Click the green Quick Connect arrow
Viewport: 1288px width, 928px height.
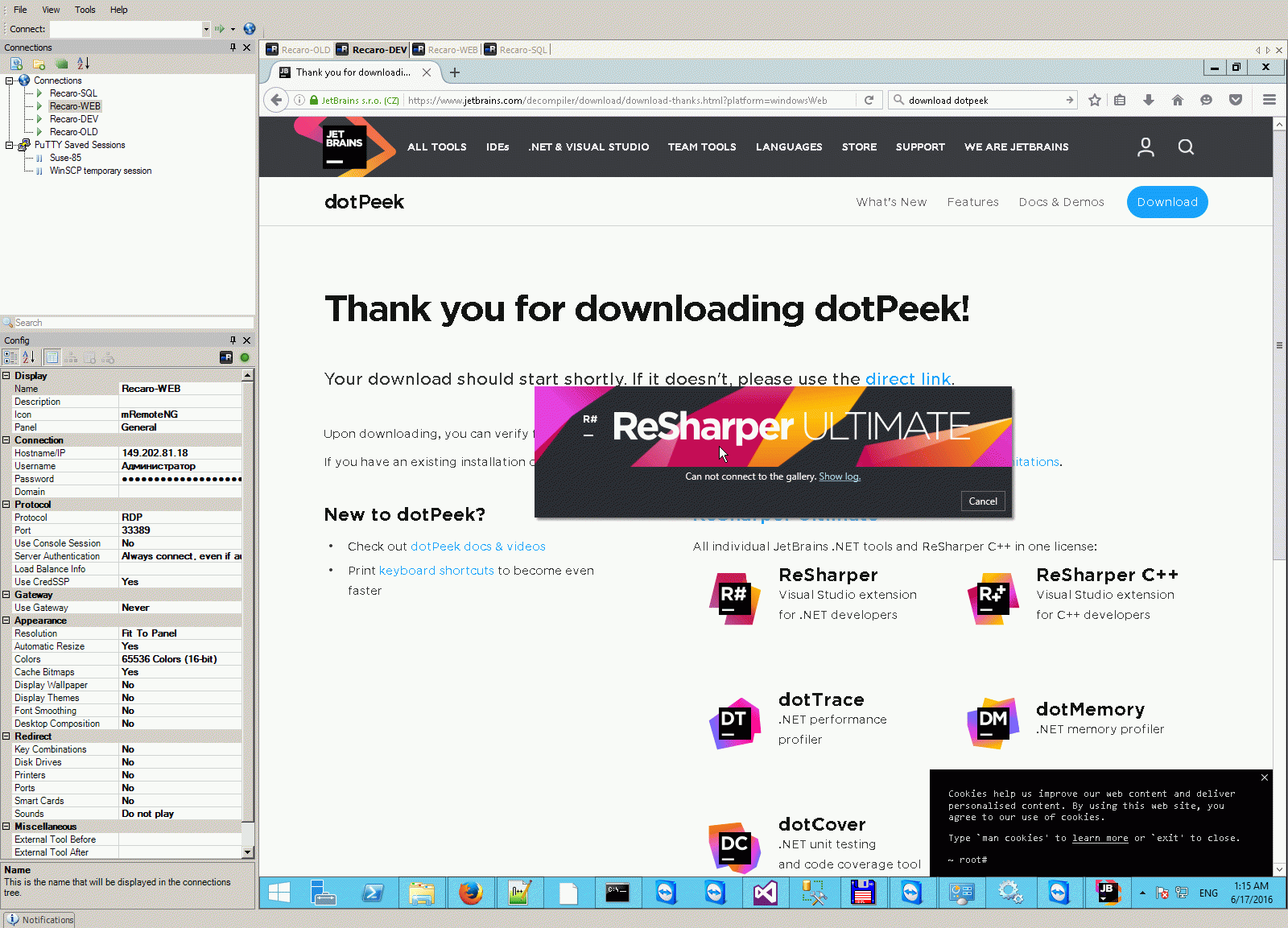220,29
